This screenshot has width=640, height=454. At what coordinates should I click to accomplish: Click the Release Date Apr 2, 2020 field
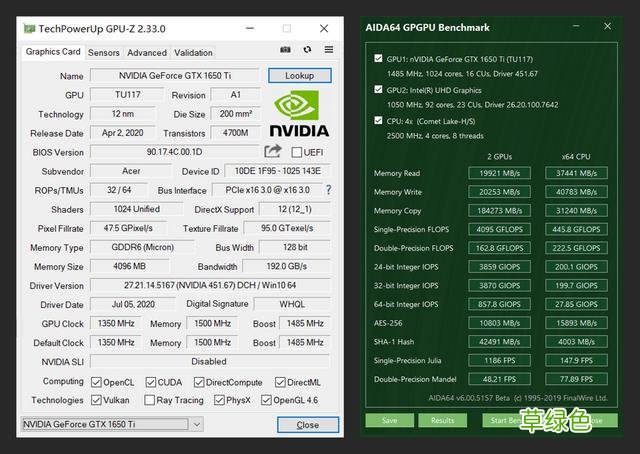pos(122,133)
